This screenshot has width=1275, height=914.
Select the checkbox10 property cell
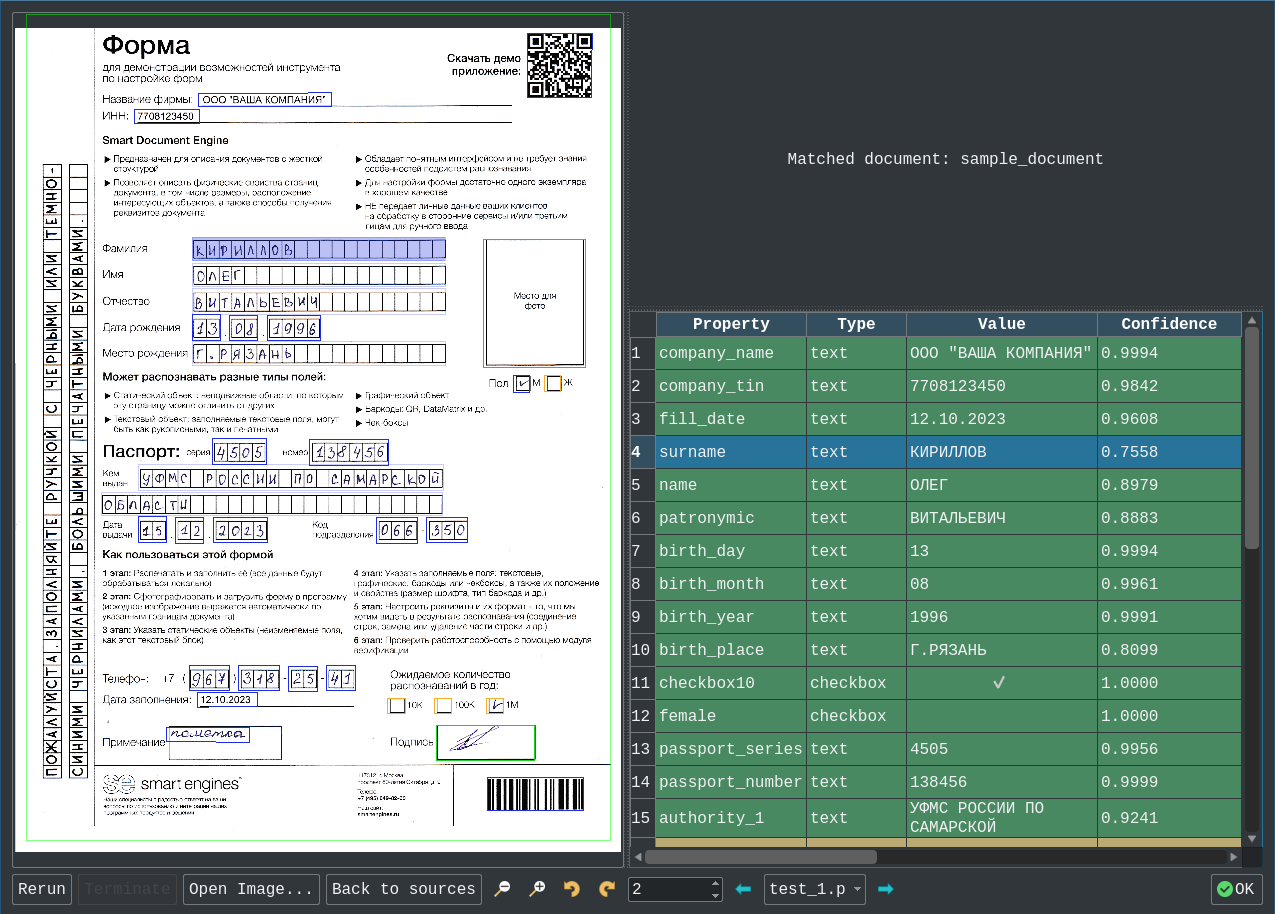click(731, 683)
